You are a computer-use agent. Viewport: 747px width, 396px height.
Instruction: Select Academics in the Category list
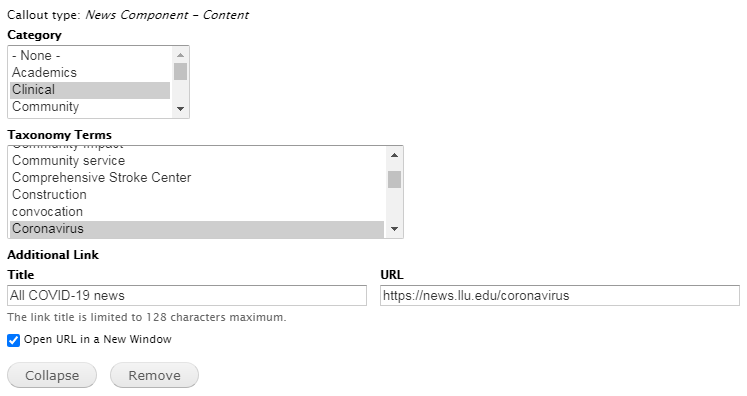pos(90,73)
